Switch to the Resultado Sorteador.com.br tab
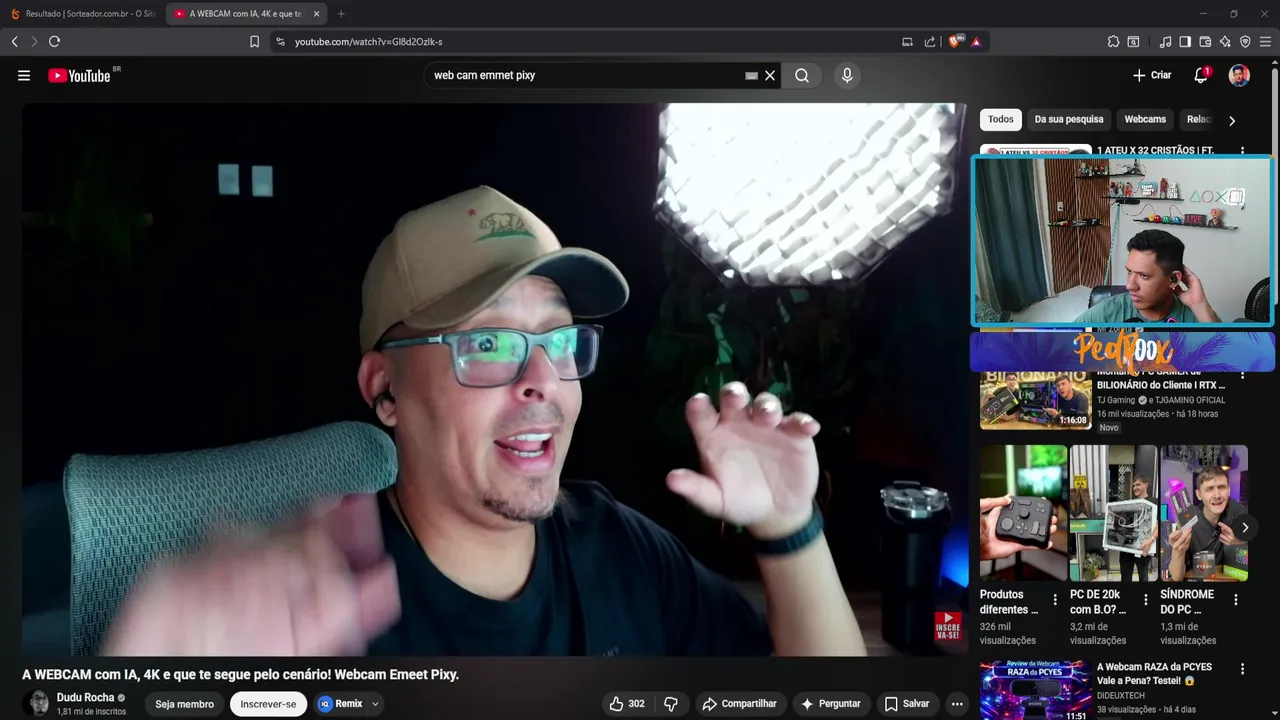Viewport: 1280px width, 720px height. (82, 14)
